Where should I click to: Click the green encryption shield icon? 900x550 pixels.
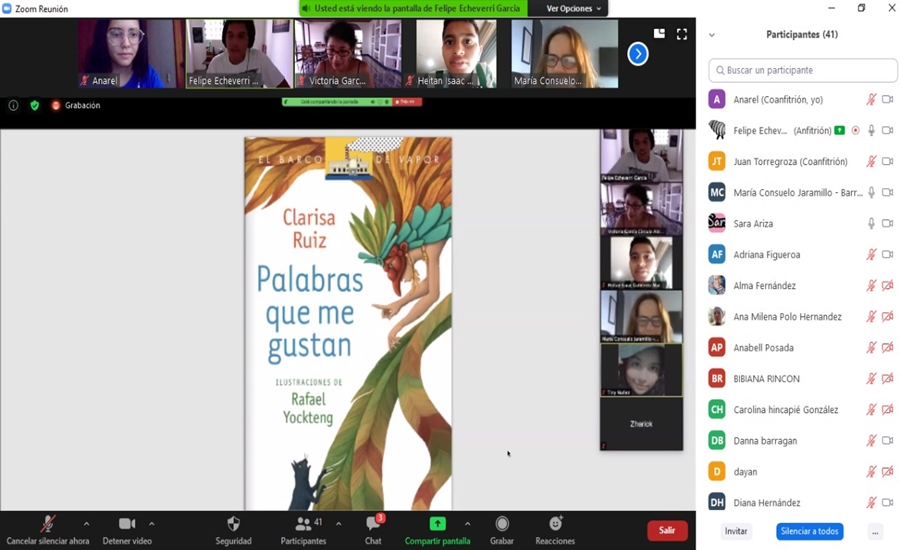tap(34, 105)
